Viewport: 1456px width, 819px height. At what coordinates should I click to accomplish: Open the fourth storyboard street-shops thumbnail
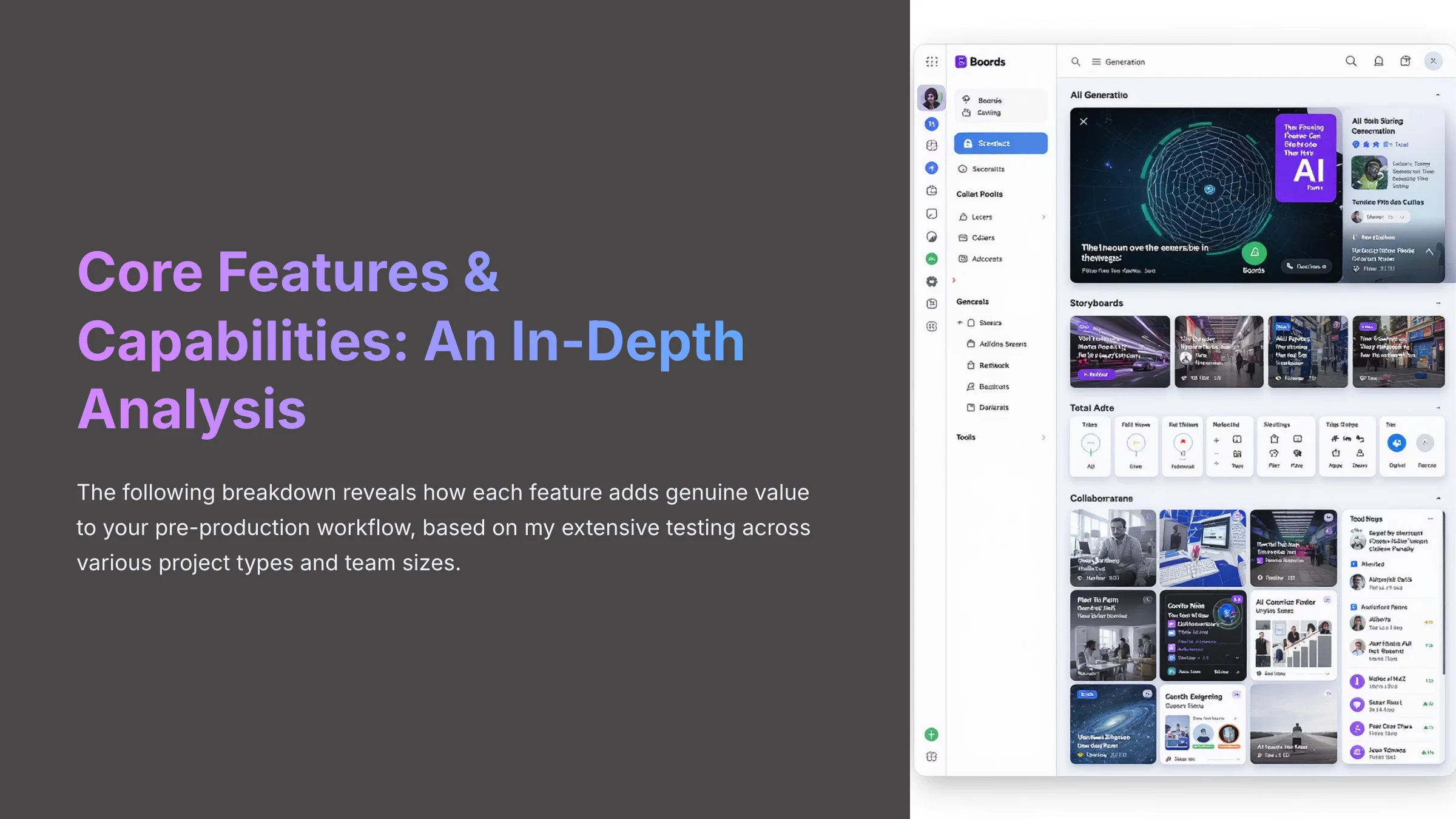click(x=1398, y=351)
